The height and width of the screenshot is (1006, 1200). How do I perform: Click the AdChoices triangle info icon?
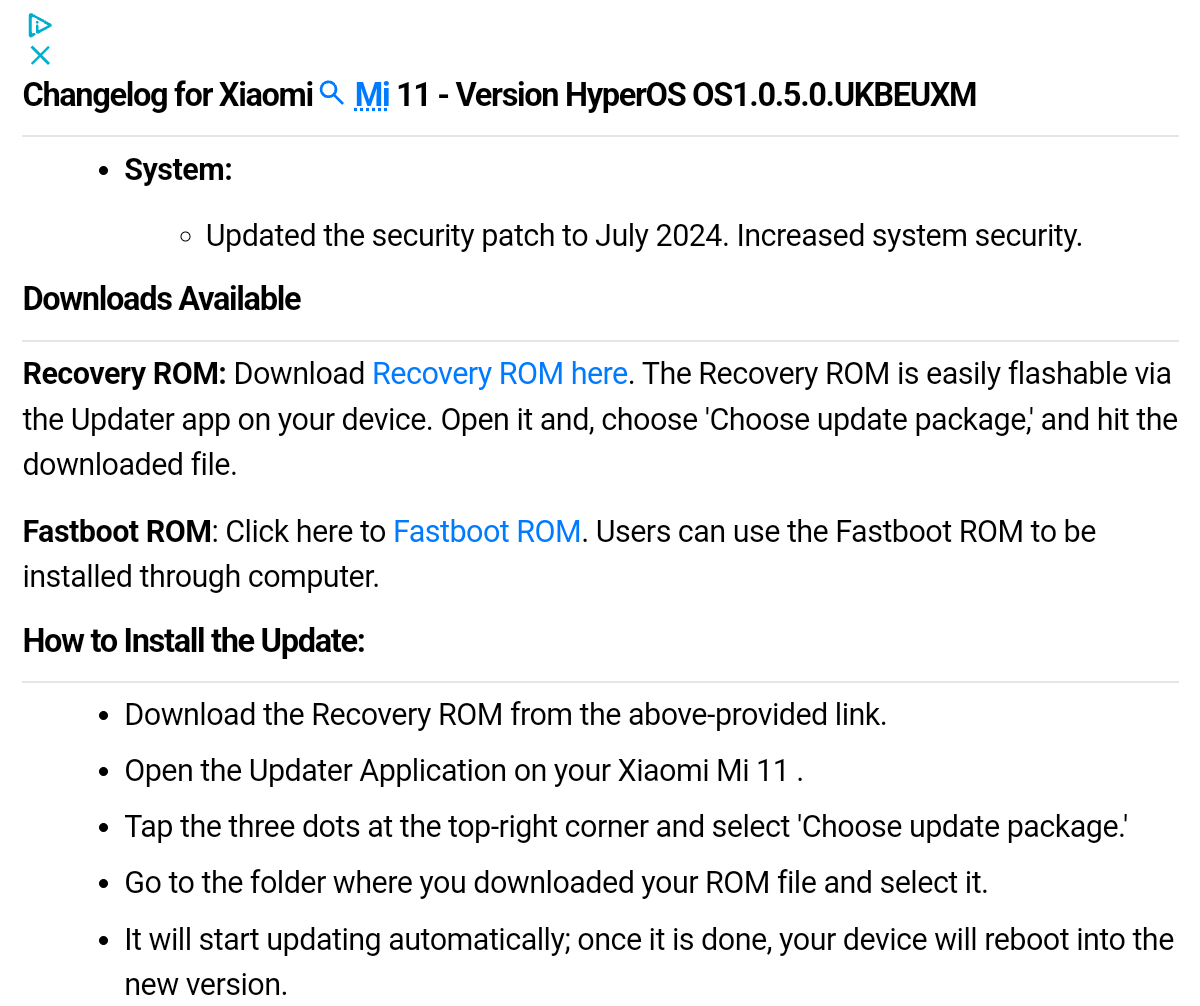pyautogui.click(x=39, y=25)
